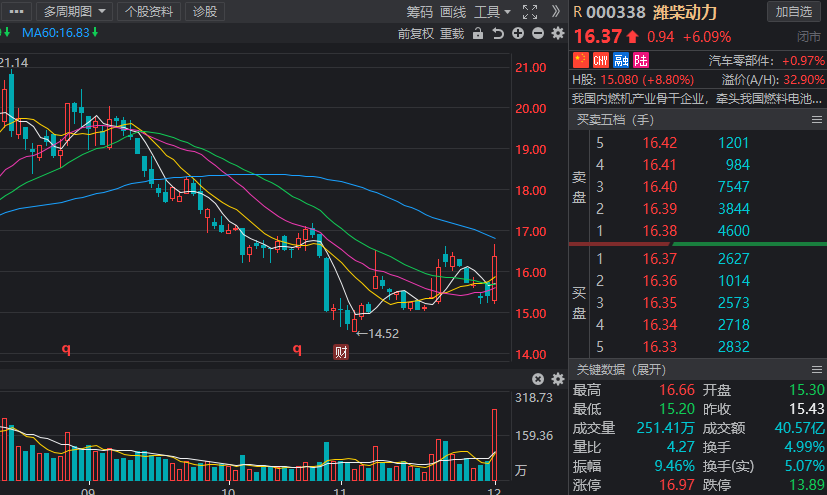
Task: Switch to the 诊股 tab
Action: coord(204,12)
